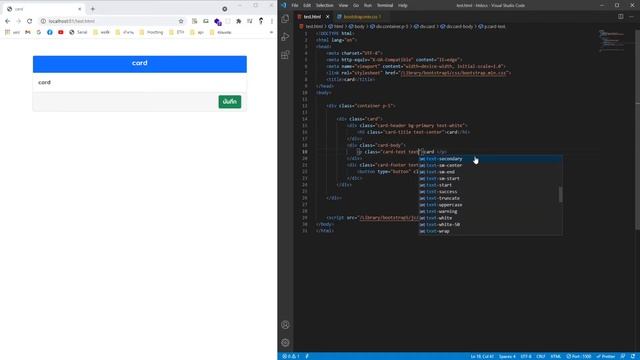
Task: Open the Chrome profile avatar
Action: [x=261, y=21]
